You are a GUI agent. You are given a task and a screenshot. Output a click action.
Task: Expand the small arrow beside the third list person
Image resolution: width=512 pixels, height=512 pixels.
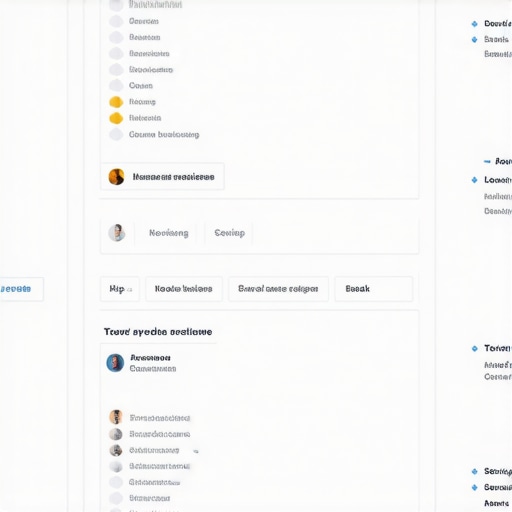pyautogui.click(x=196, y=451)
